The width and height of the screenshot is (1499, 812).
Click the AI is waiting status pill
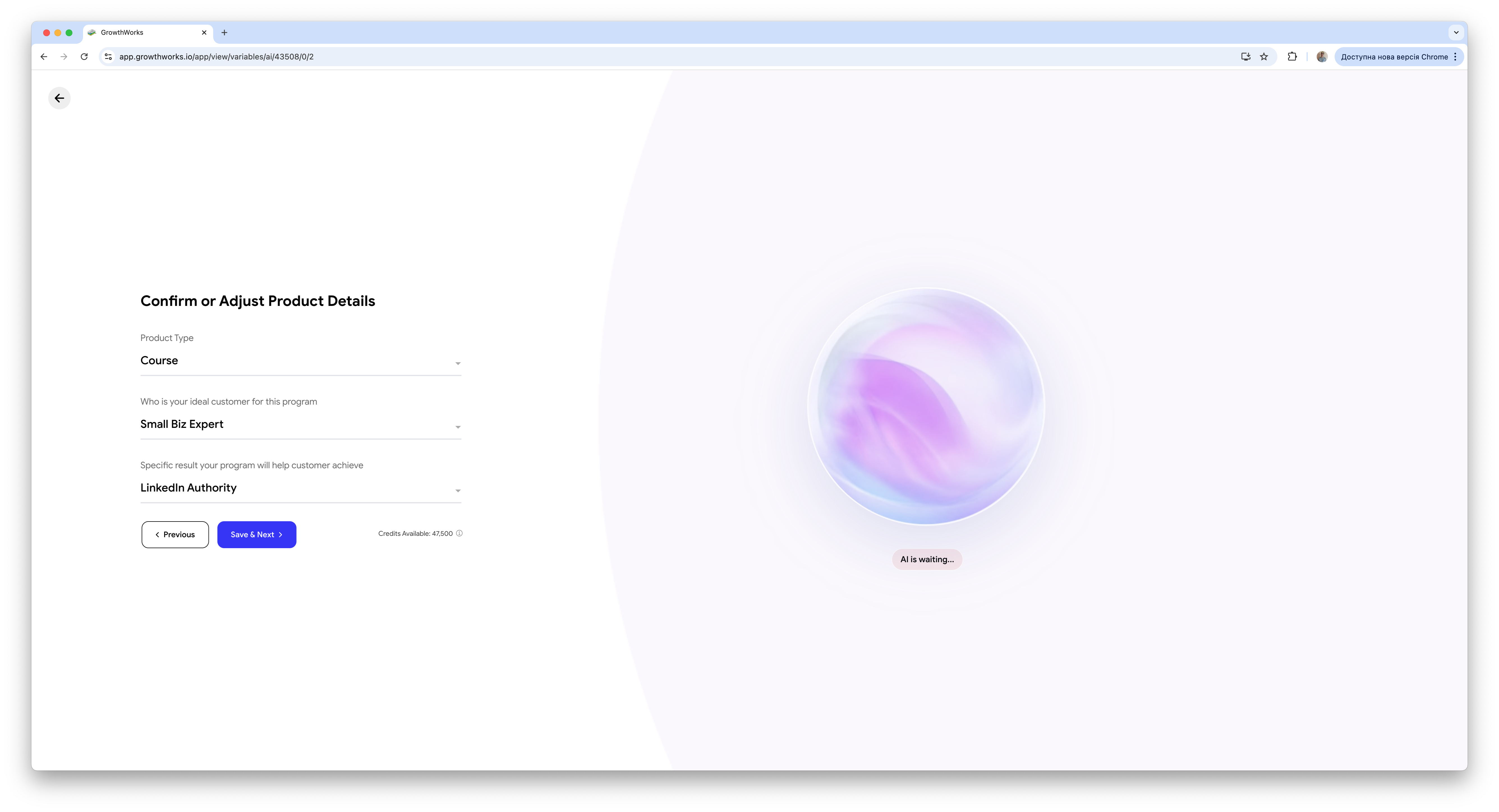(x=927, y=560)
